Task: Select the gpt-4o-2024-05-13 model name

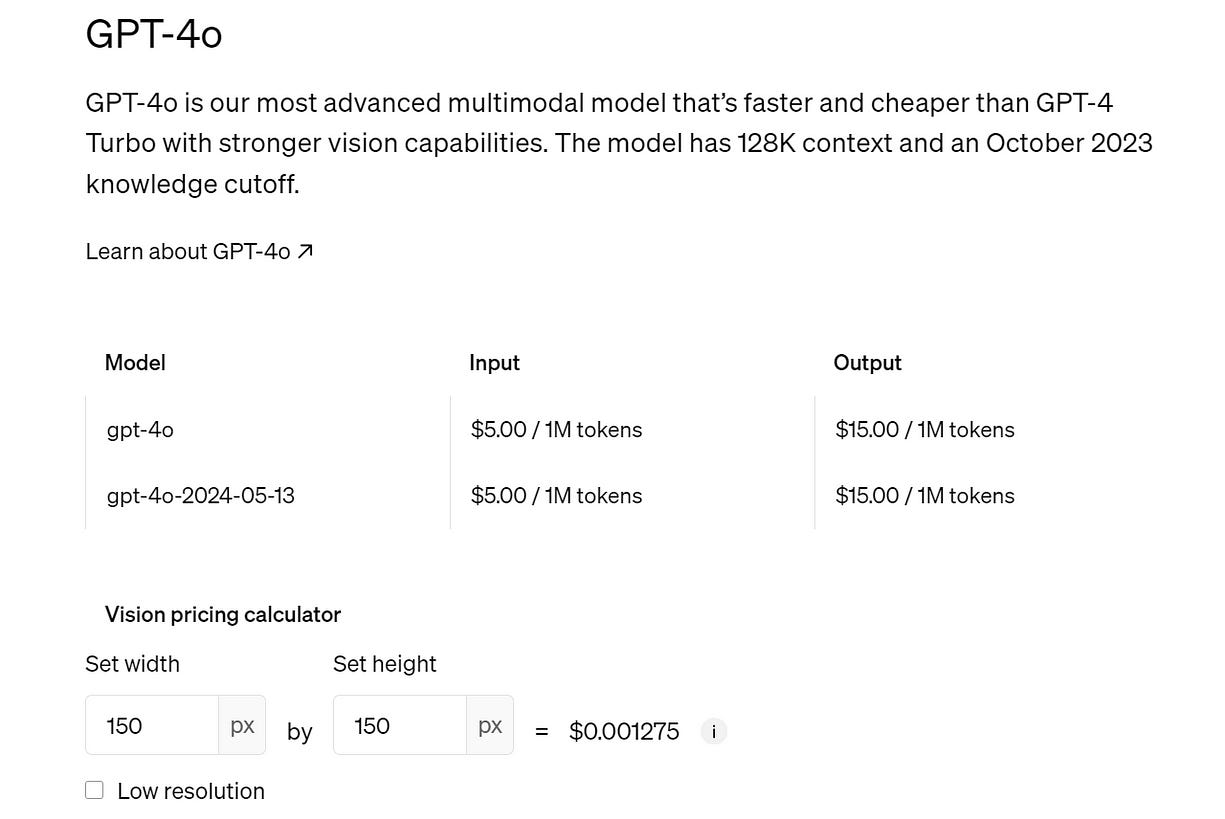Action: pos(200,495)
